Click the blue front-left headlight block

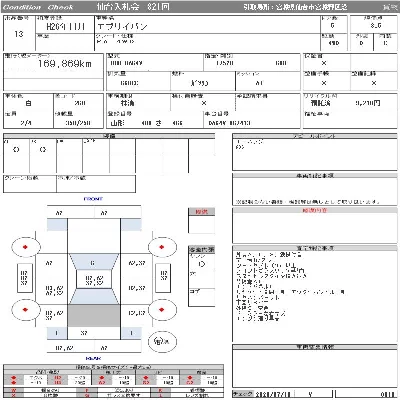pos(57,225)
